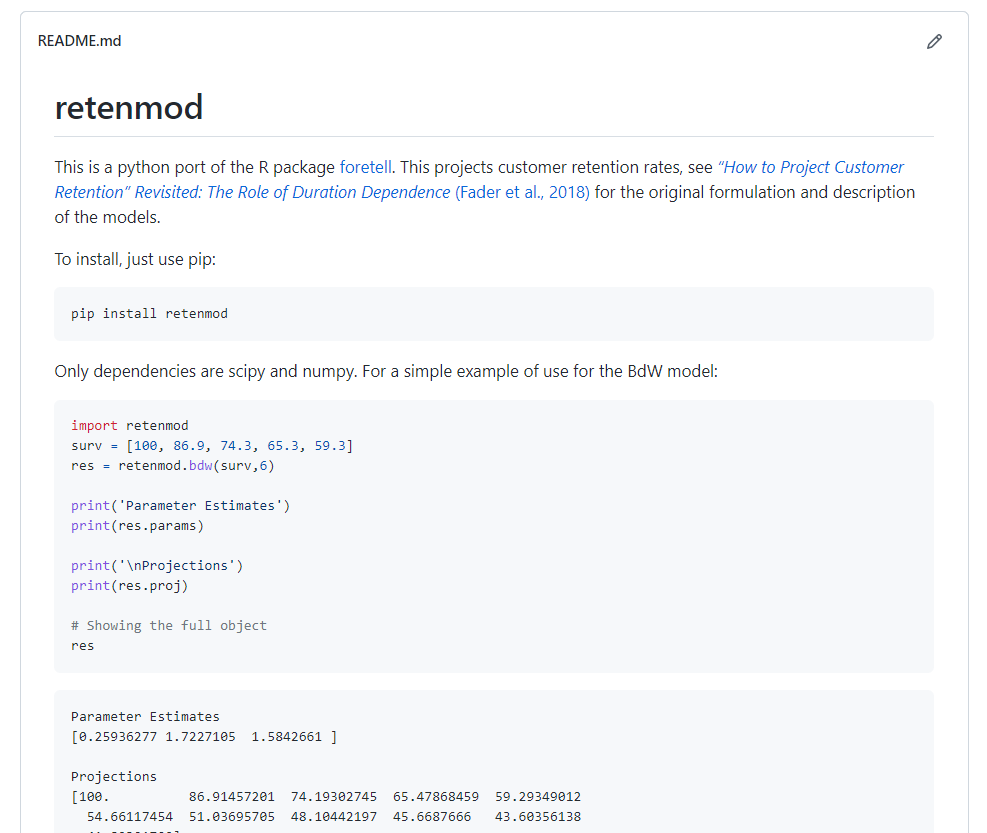The height and width of the screenshot is (833, 987).
Task: Click the "# Showing the full object" comment
Action: coord(169,625)
